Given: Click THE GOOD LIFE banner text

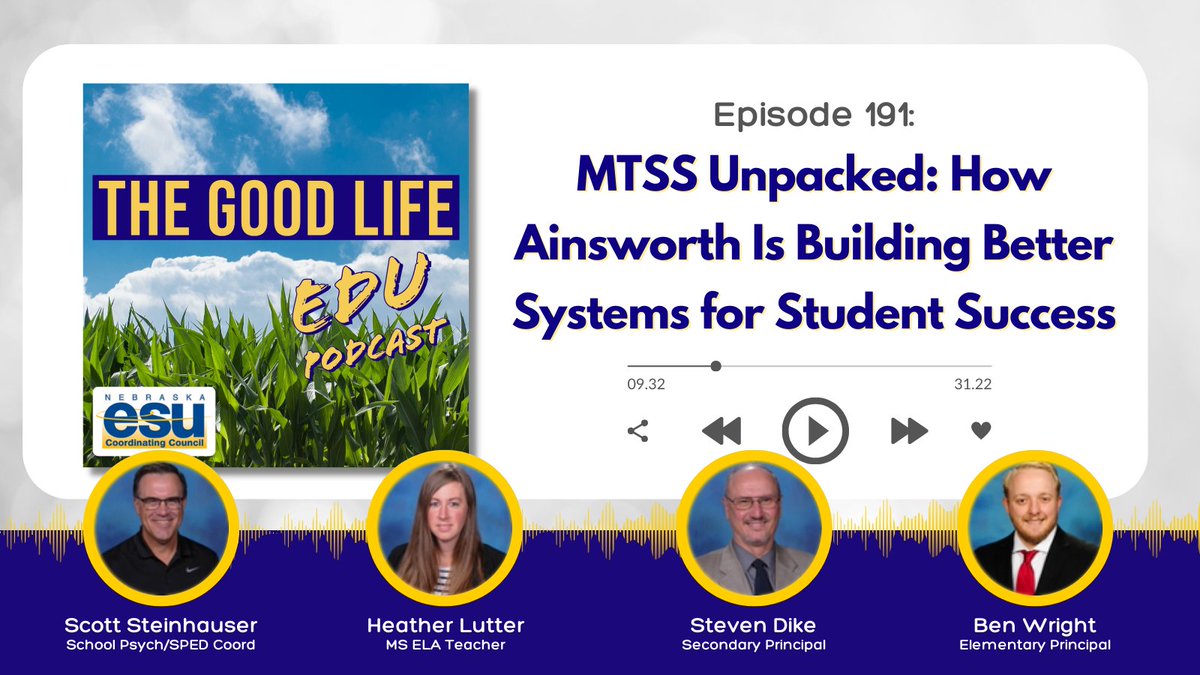Looking at the screenshot, I should (276, 209).
